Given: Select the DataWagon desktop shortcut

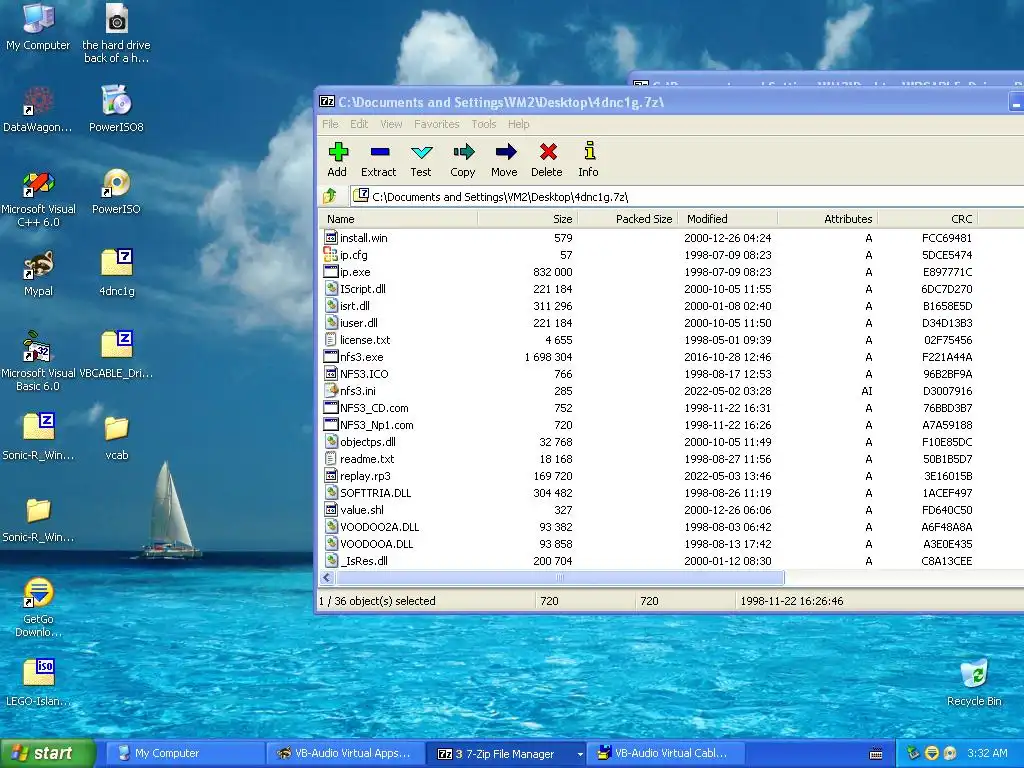Looking at the screenshot, I should point(38,109).
